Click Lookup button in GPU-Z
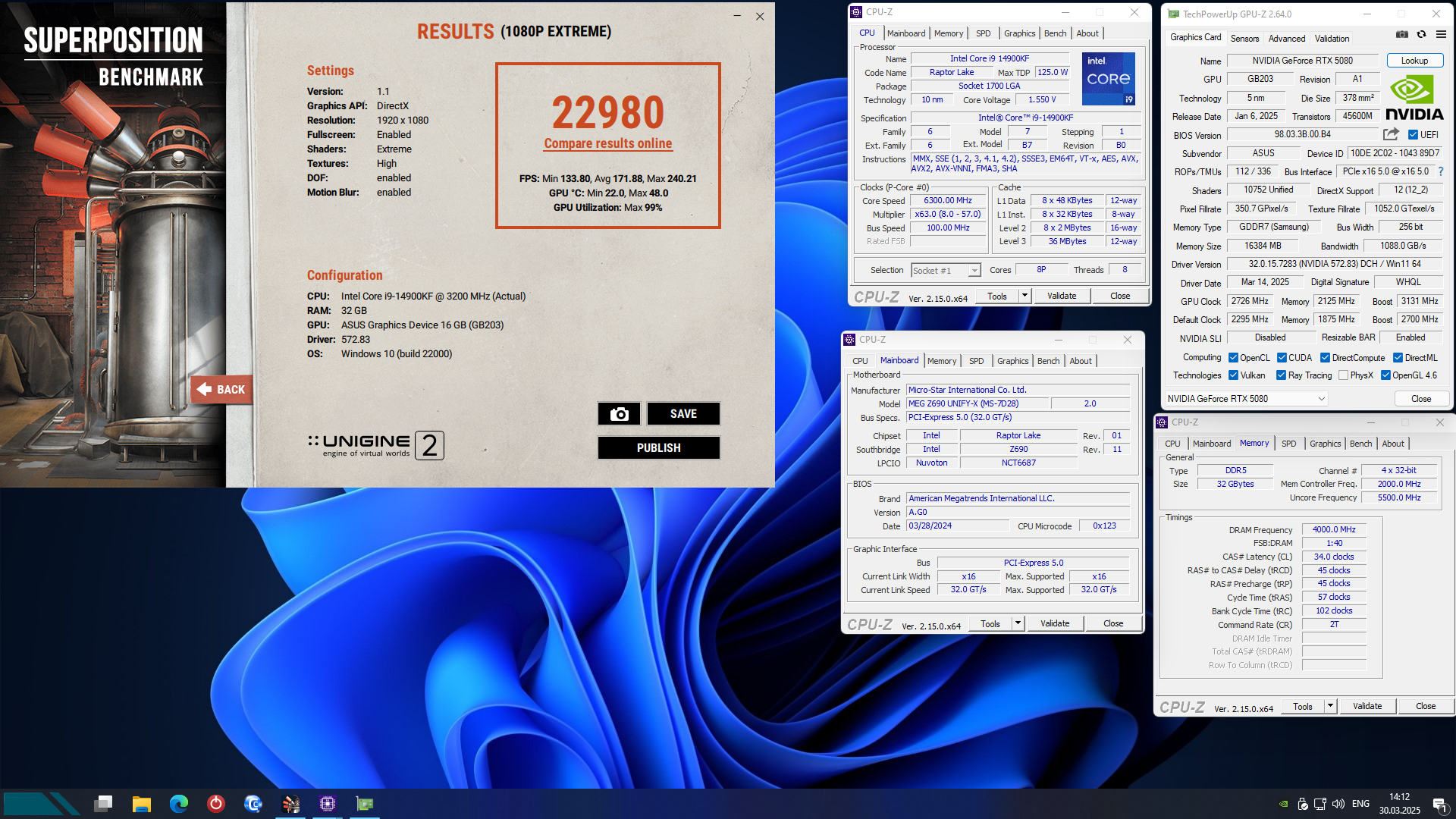 [x=1414, y=61]
